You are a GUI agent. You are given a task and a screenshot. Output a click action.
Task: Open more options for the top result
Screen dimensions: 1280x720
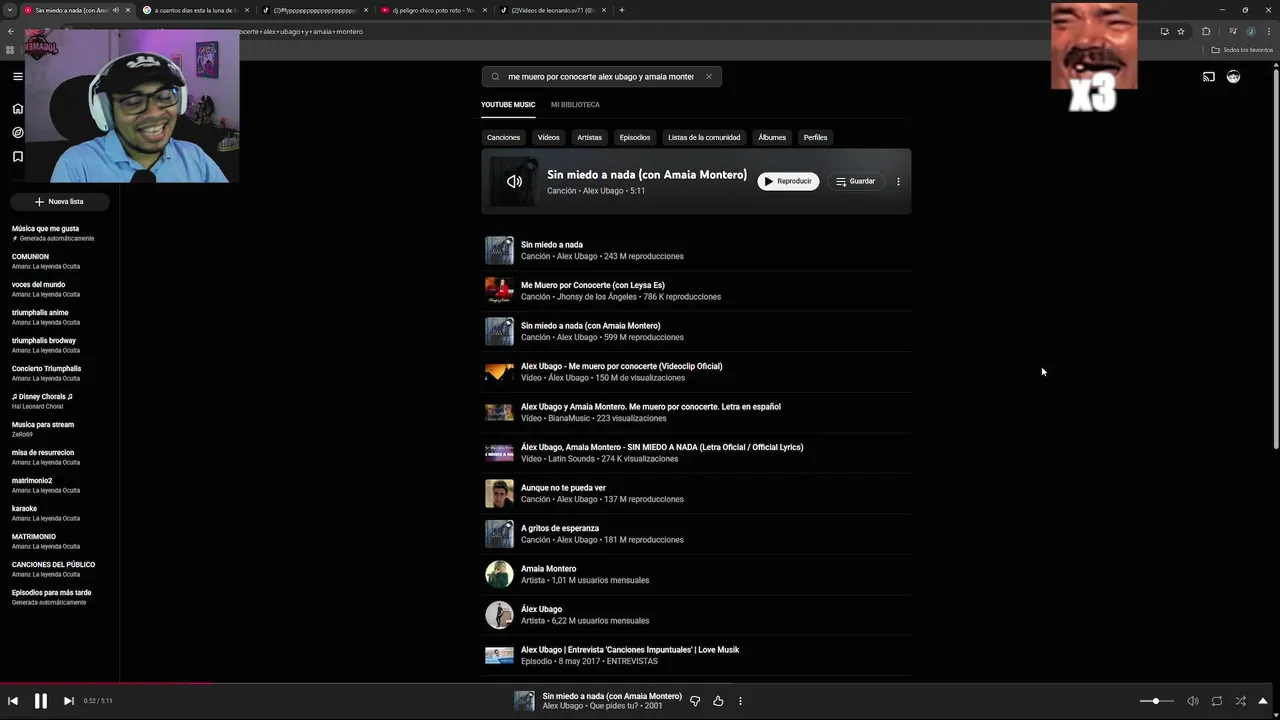coord(898,181)
